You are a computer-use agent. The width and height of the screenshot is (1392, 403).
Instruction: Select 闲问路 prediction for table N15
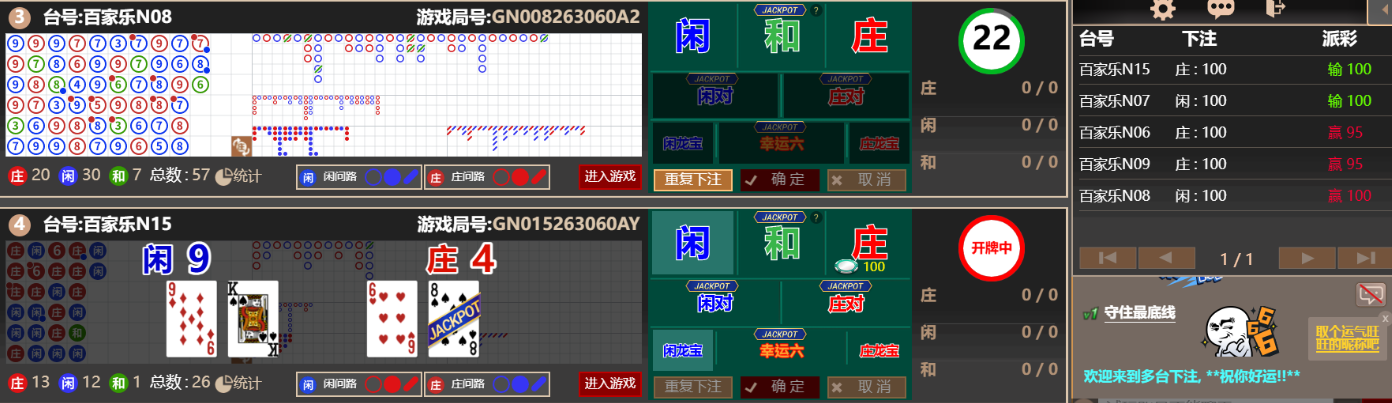pos(359,383)
